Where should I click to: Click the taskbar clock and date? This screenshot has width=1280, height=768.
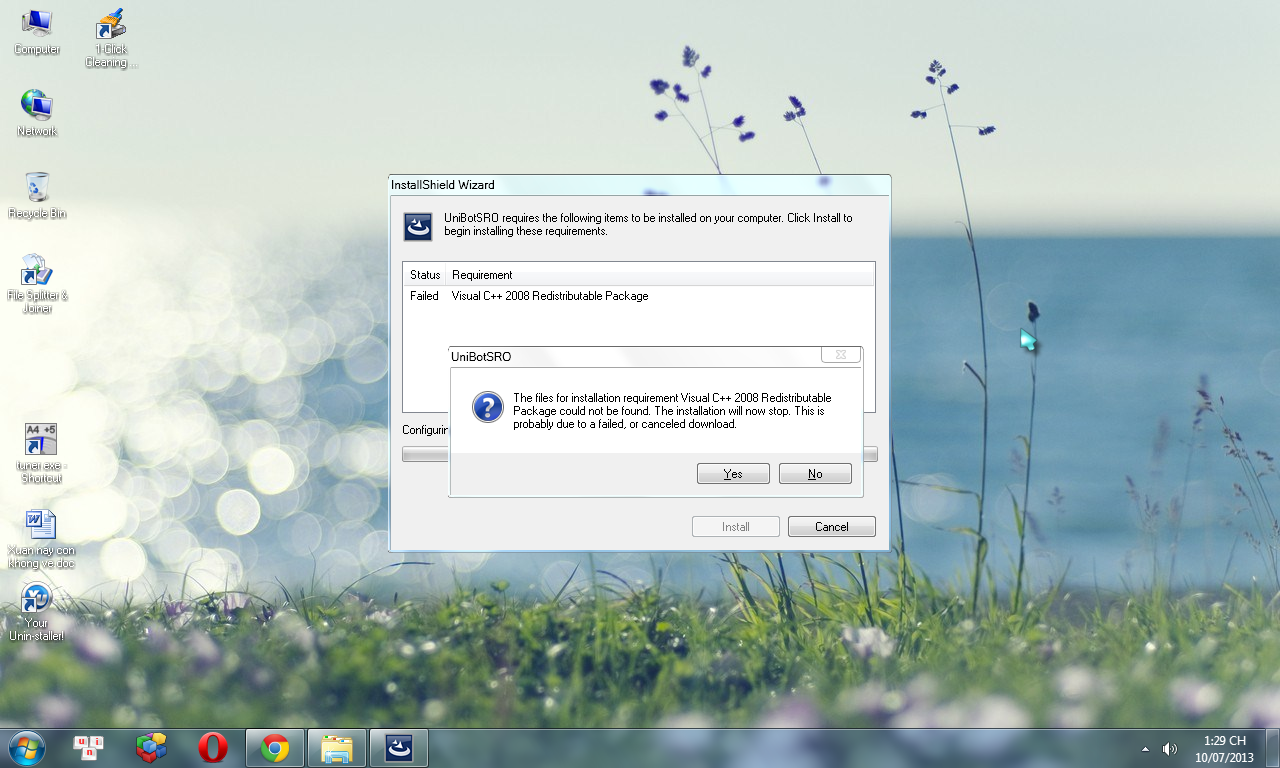click(1226, 749)
